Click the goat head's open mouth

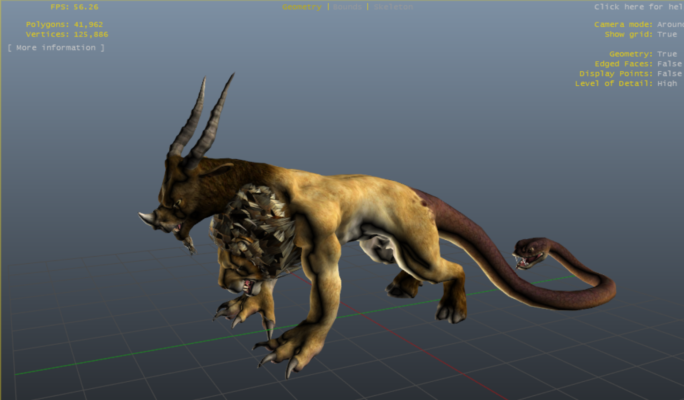point(180,232)
